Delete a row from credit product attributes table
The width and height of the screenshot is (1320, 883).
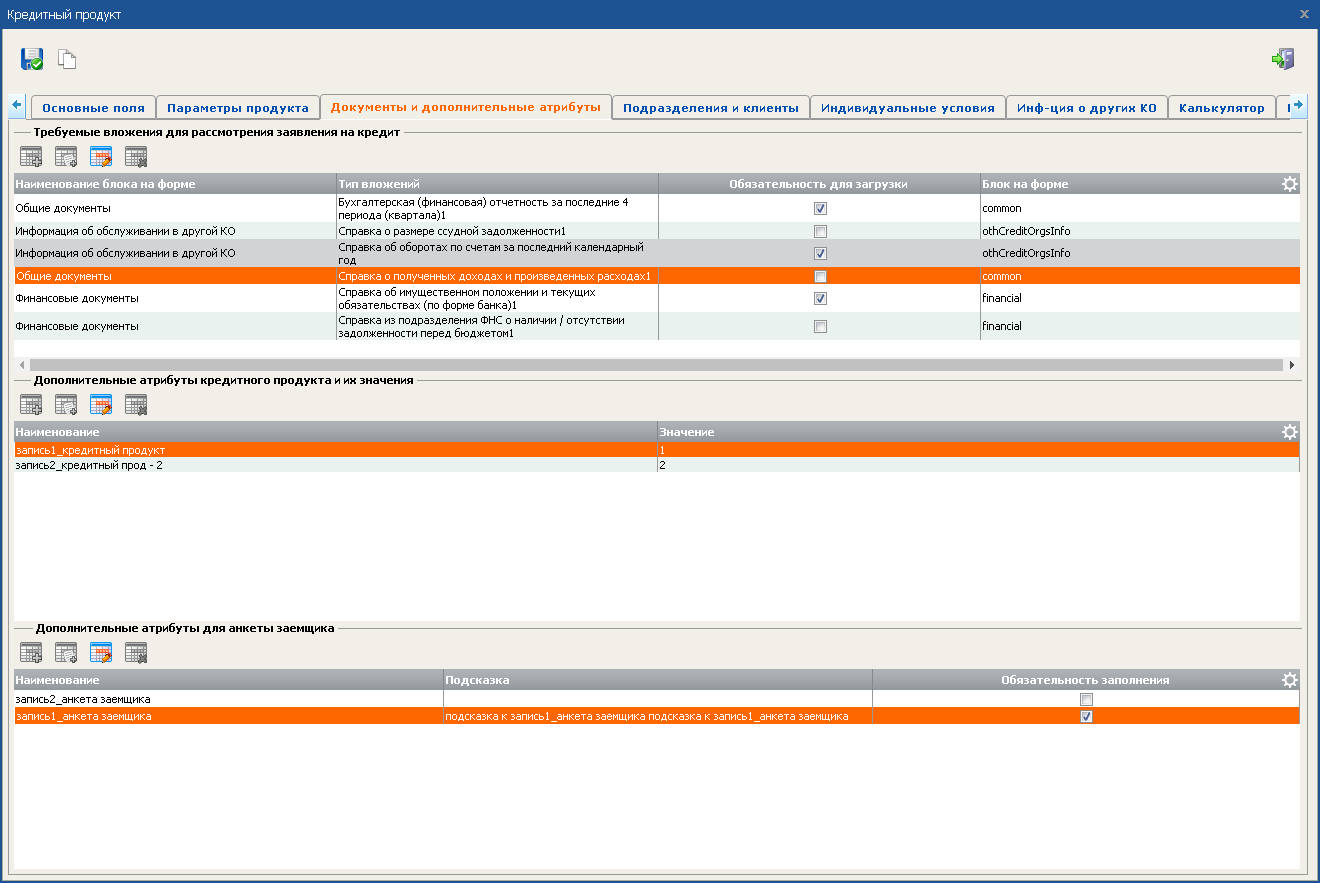[136, 404]
